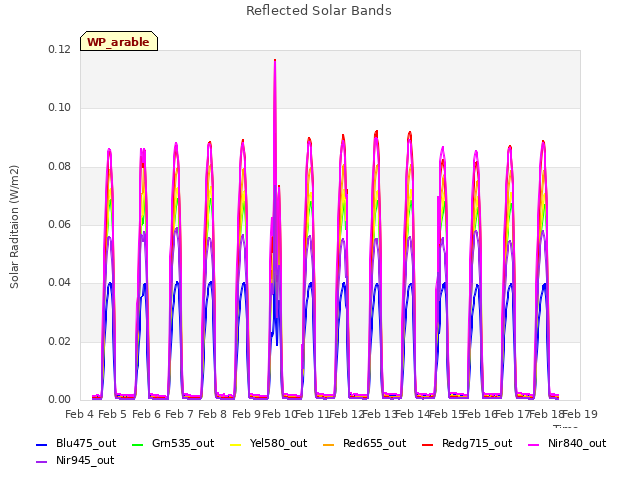Click the 0.10 y-axis tick label
This screenshot has height=480, width=640.
coord(60,107)
